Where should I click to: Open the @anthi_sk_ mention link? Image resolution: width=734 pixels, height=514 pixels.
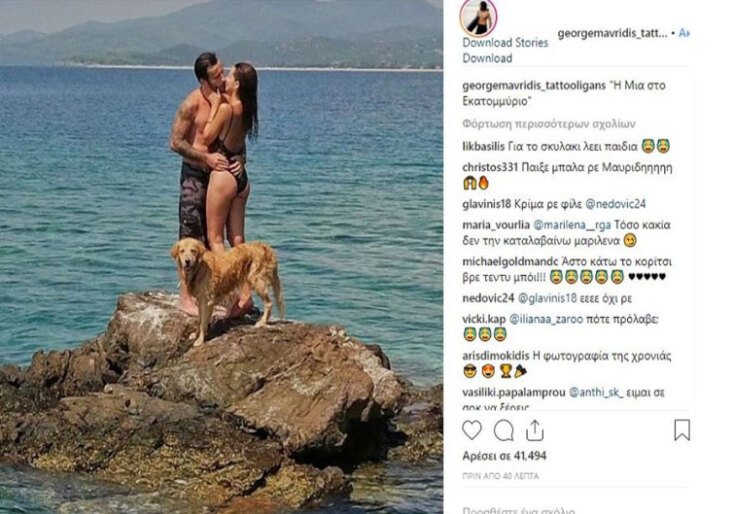coord(596,393)
